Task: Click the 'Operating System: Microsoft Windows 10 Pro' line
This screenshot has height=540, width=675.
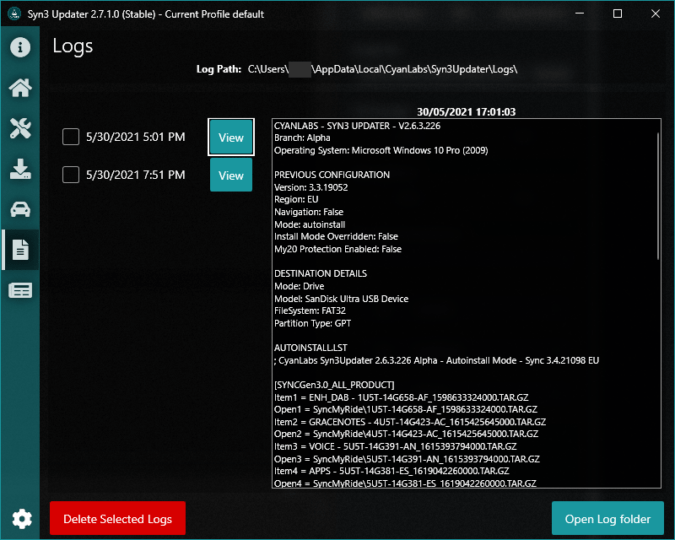Action: coord(381,150)
